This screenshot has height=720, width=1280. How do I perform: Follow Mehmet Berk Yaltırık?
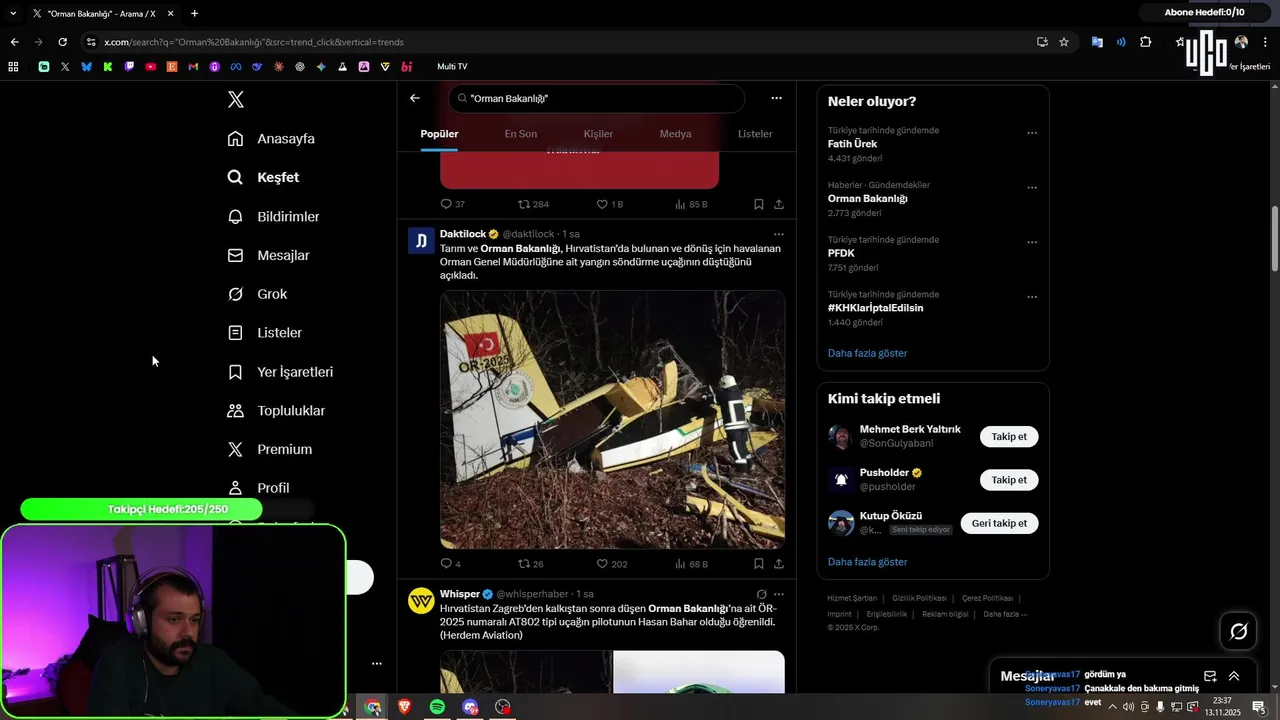pos(1009,437)
